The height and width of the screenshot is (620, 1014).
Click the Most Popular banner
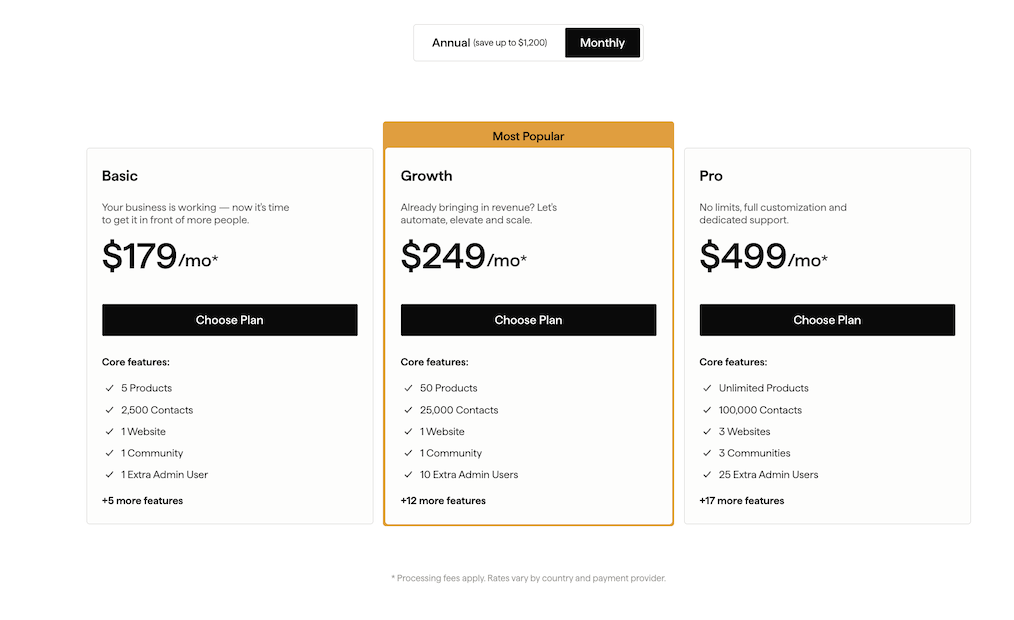click(528, 135)
